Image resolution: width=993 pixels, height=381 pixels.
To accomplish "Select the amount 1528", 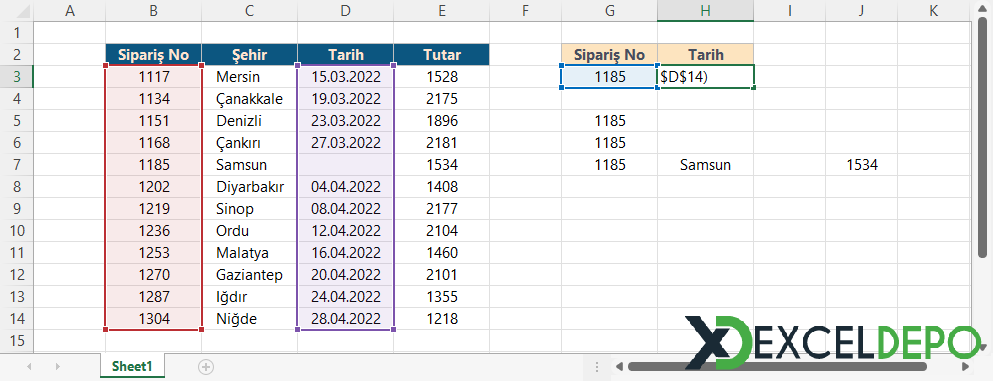I will (441, 77).
